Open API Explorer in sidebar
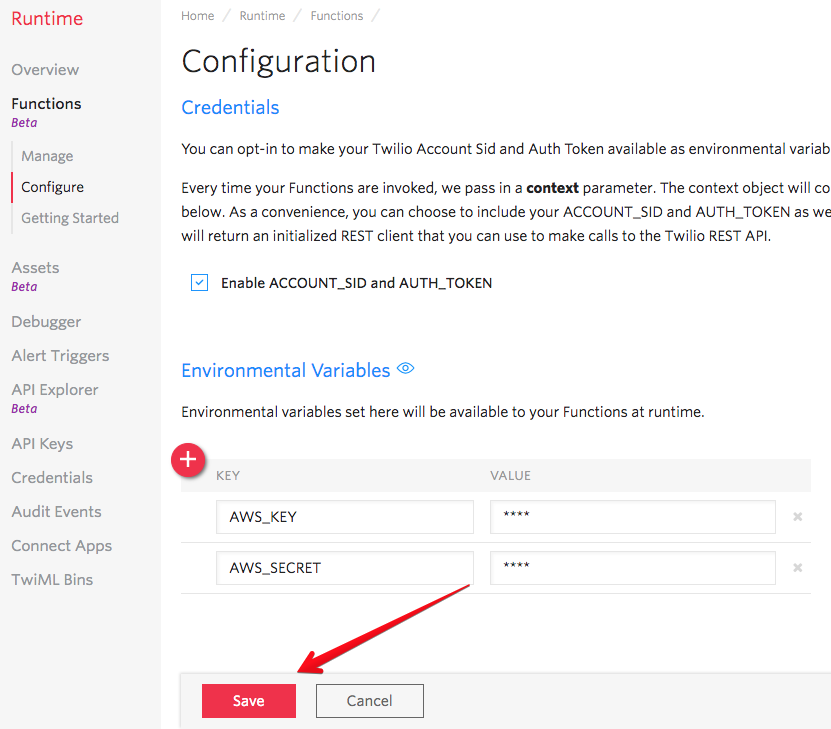The height and width of the screenshot is (729, 831). [55, 389]
